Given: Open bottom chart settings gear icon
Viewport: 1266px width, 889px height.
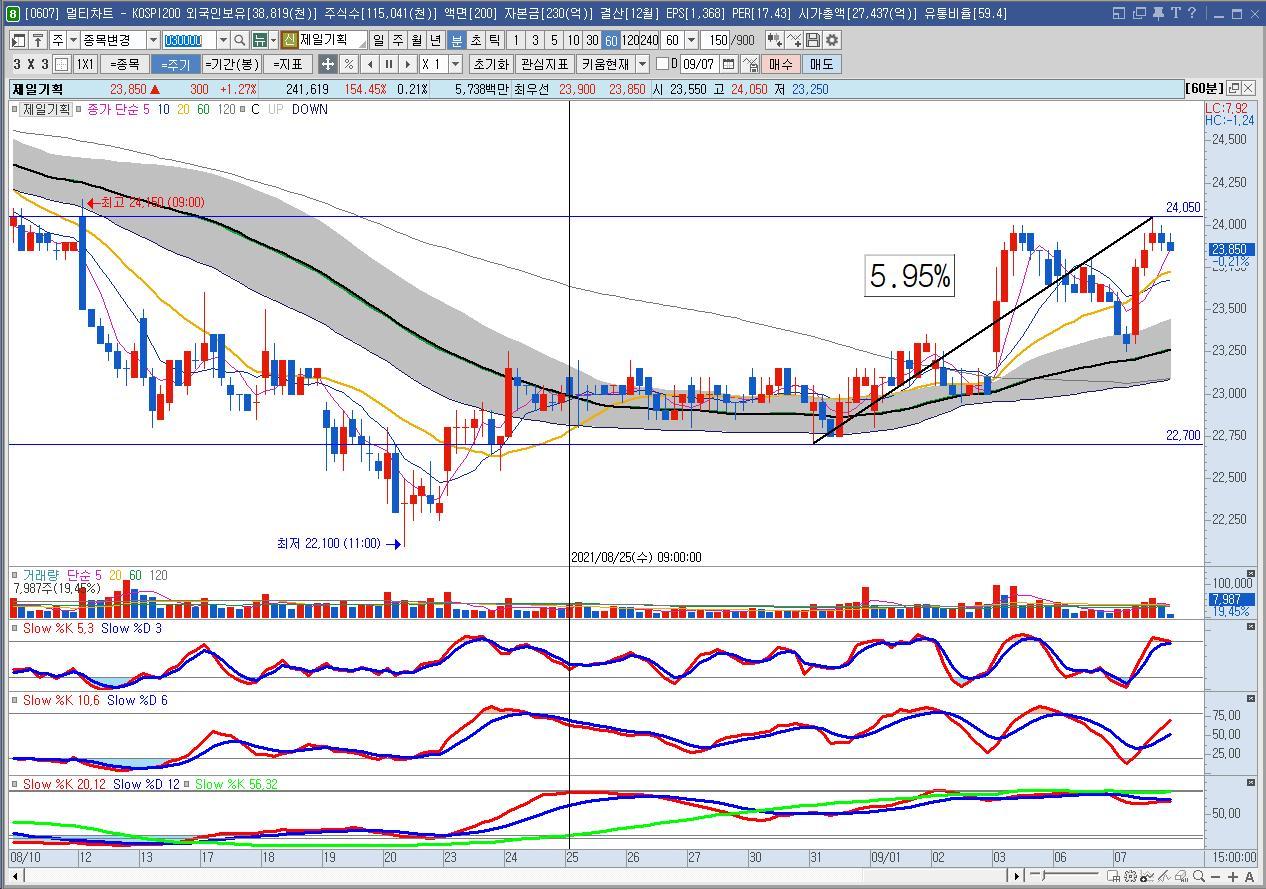Looking at the screenshot, I should (x=1130, y=876).
